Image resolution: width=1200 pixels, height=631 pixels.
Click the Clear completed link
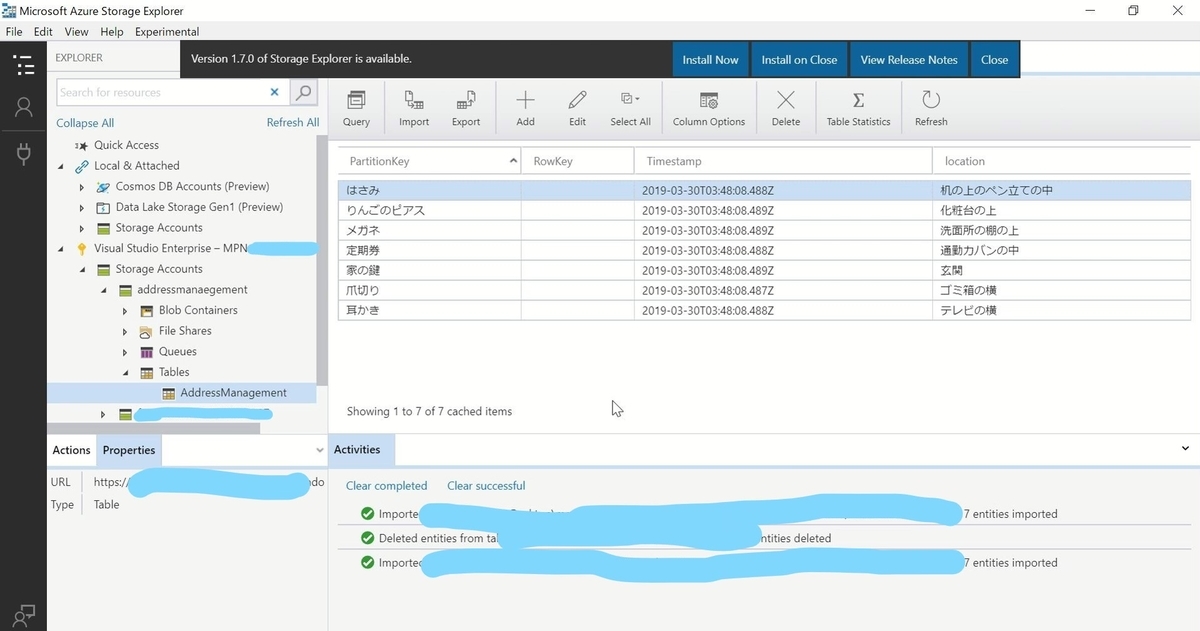pos(386,486)
